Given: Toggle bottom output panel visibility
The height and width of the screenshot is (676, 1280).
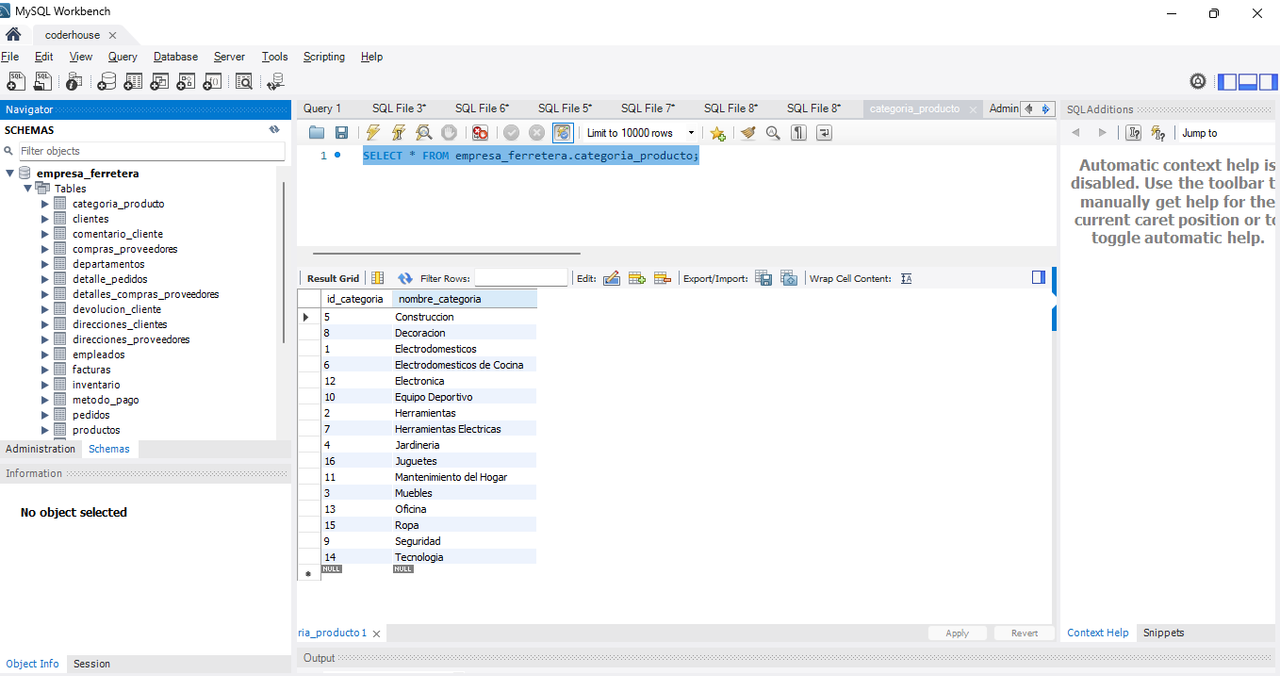Looking at the screenshot, I should pos(1247,81).
